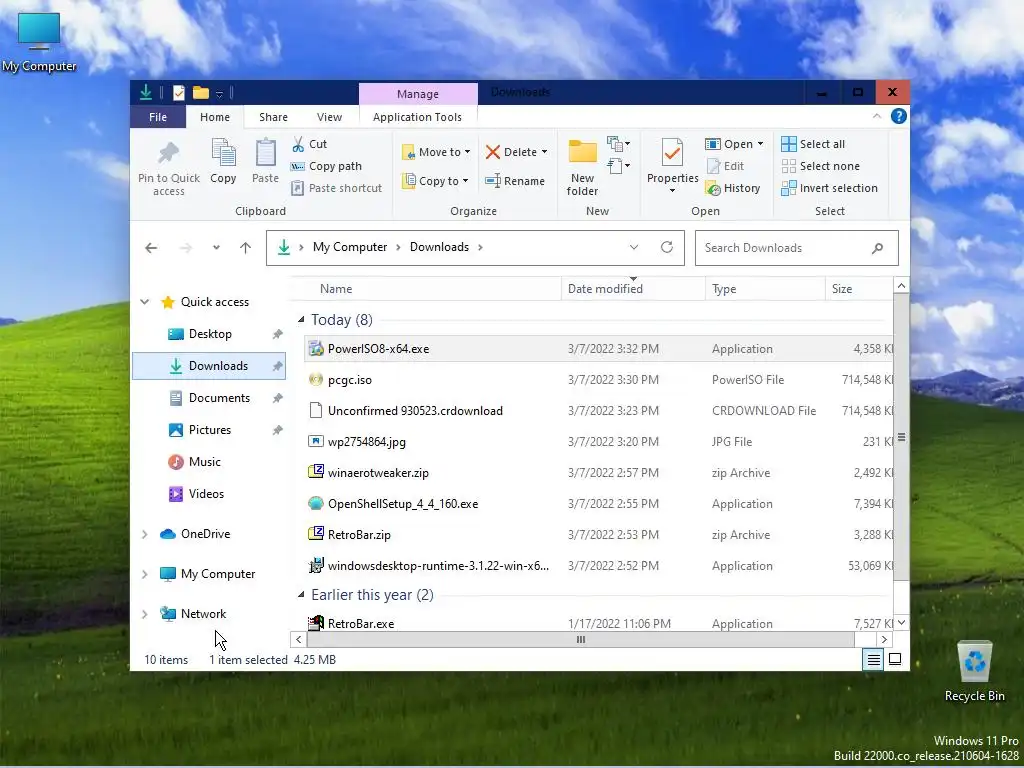Open Desktop in Quick access
Viewport: 1024px width, 768px height.
click(210, 334)
